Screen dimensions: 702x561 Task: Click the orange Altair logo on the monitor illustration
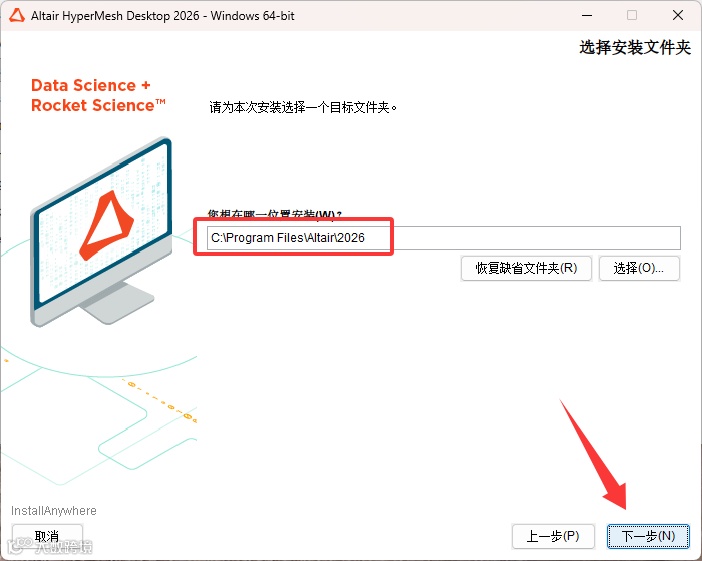[x=107, y=225]
